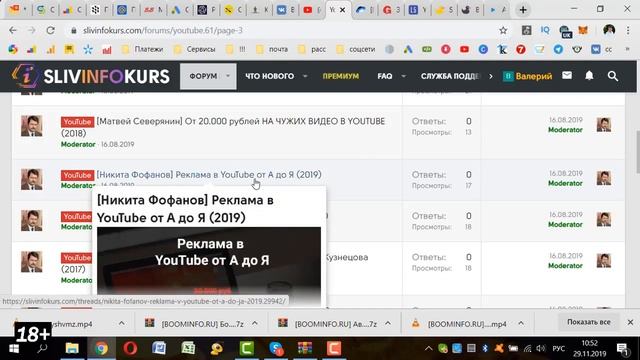Image resolution: width=640 pixels, height=360 pixels.
Task: Open options for the [BOOMINFO.RU] Бо....7z download
Action: click(x=255, y=323)
